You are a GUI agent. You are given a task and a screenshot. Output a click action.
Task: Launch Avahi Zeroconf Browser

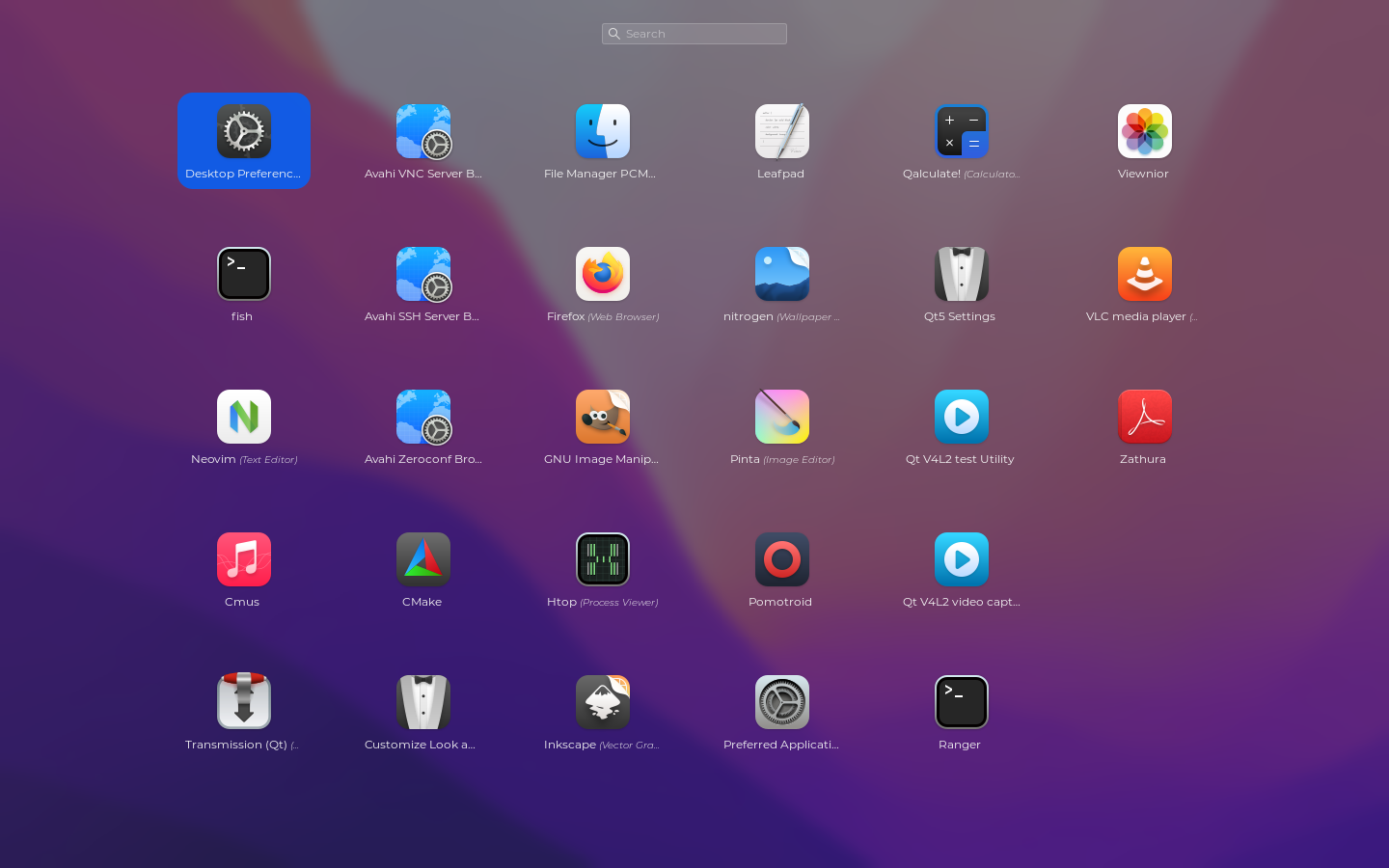coord(423,417)
